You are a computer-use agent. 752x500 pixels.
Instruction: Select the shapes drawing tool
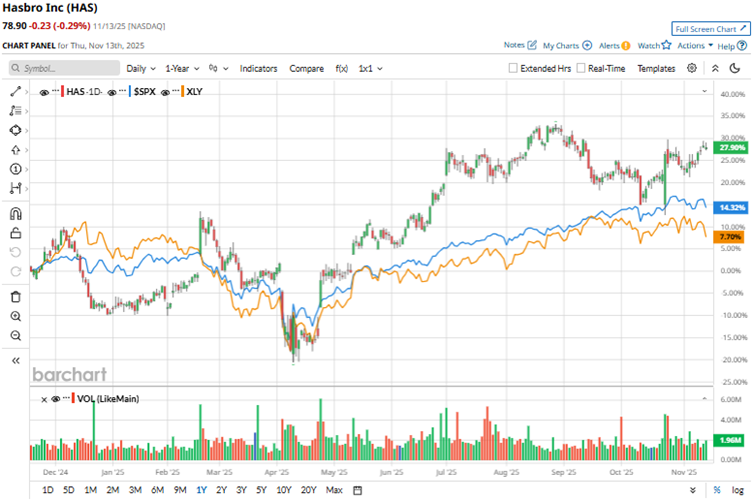pyautogui.click(x=15, y=130)
